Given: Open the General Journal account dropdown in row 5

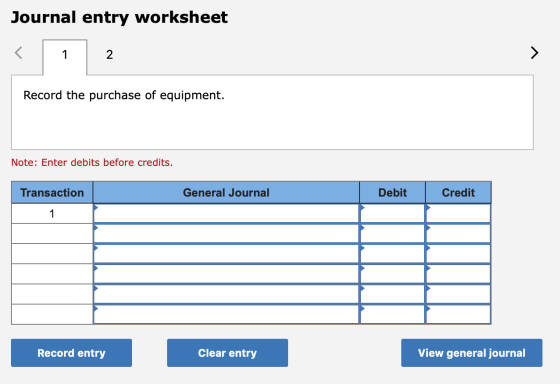Looking at the screenshot, I should [226, 294].
